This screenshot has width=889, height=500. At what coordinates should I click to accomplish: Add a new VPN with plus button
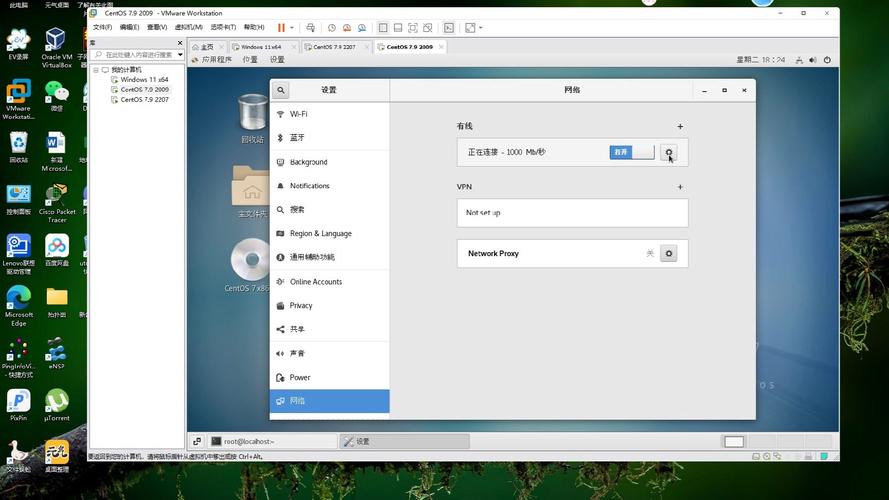680,187
